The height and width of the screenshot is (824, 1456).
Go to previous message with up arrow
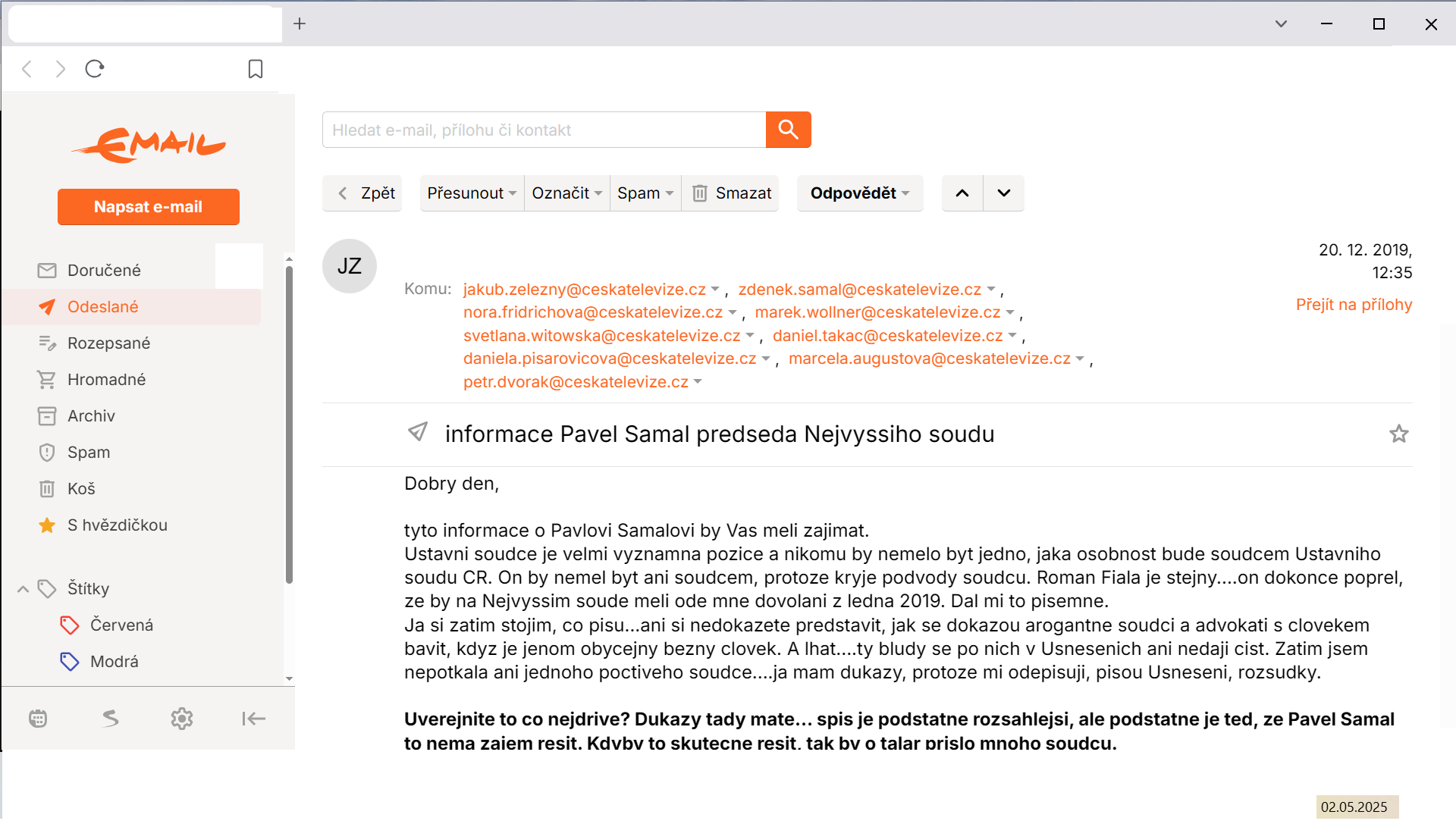(962, 193)
